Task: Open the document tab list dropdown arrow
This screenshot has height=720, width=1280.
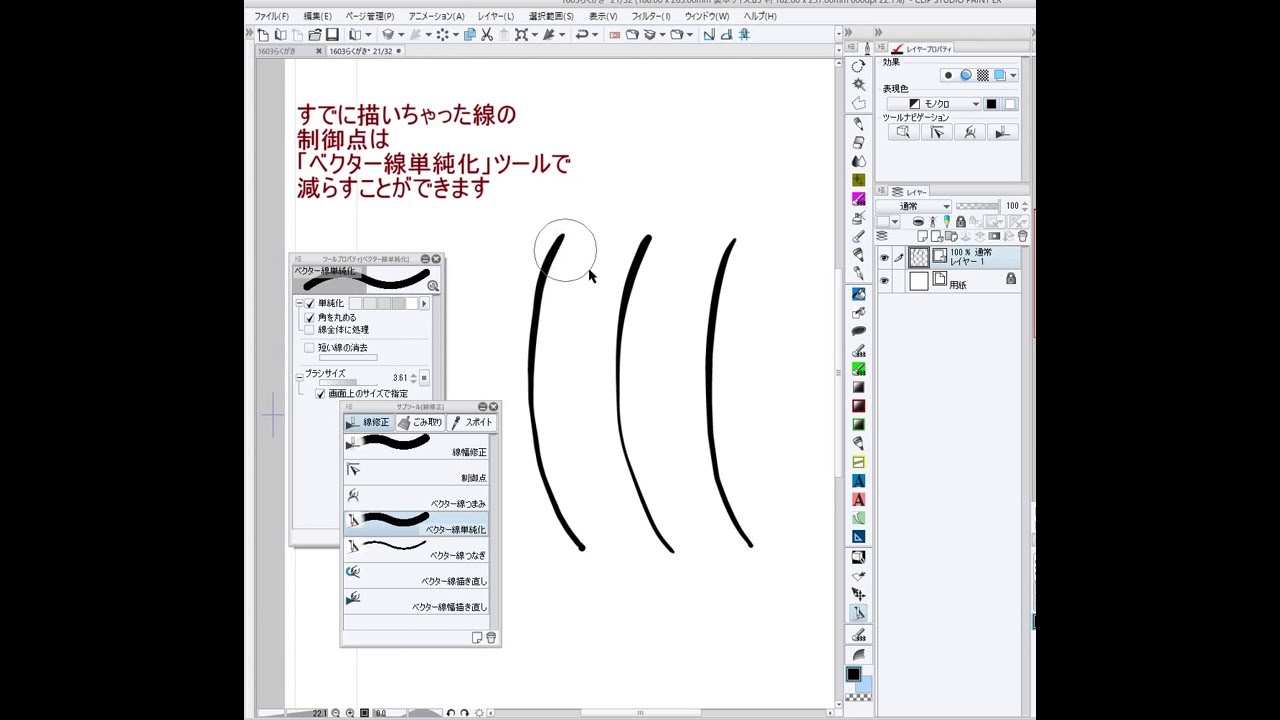Action: (x=837, y=51)
